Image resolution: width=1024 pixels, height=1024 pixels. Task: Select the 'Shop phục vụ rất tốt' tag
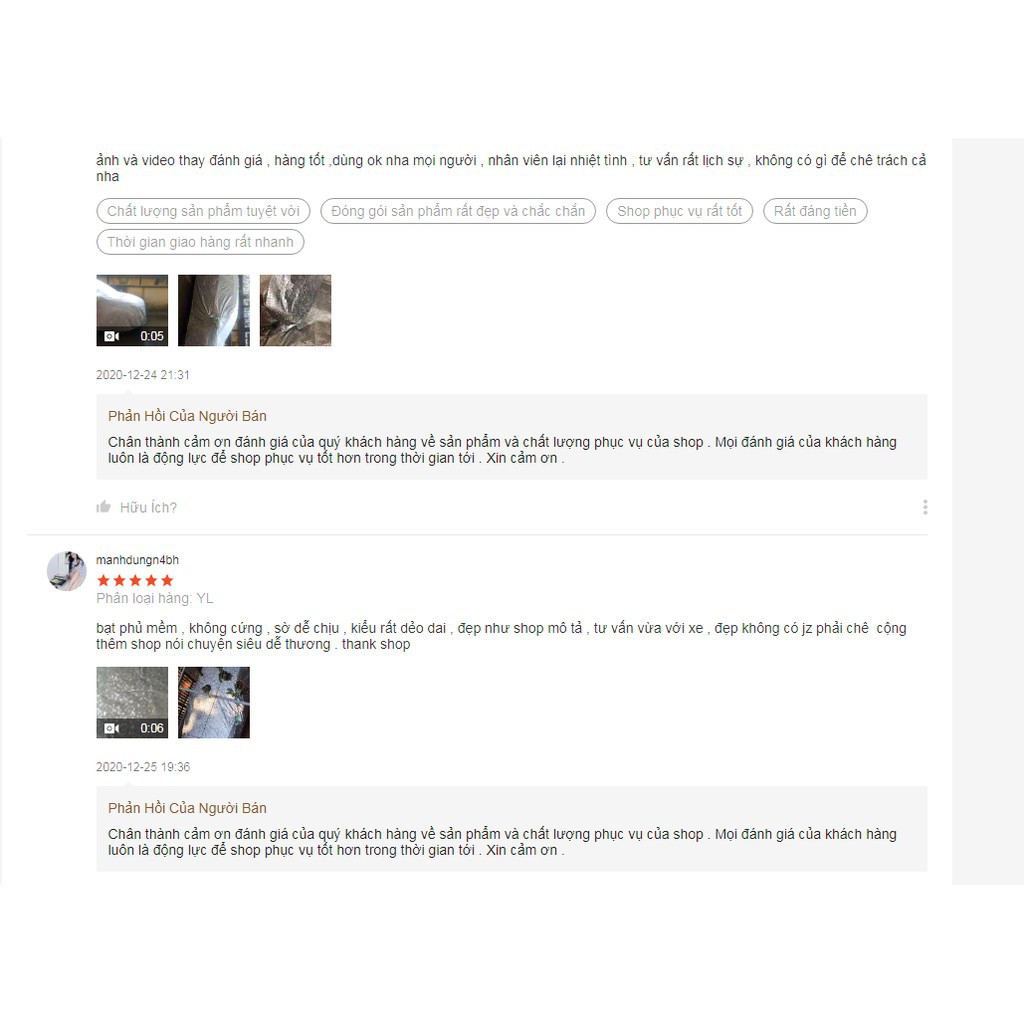(679, 211)
